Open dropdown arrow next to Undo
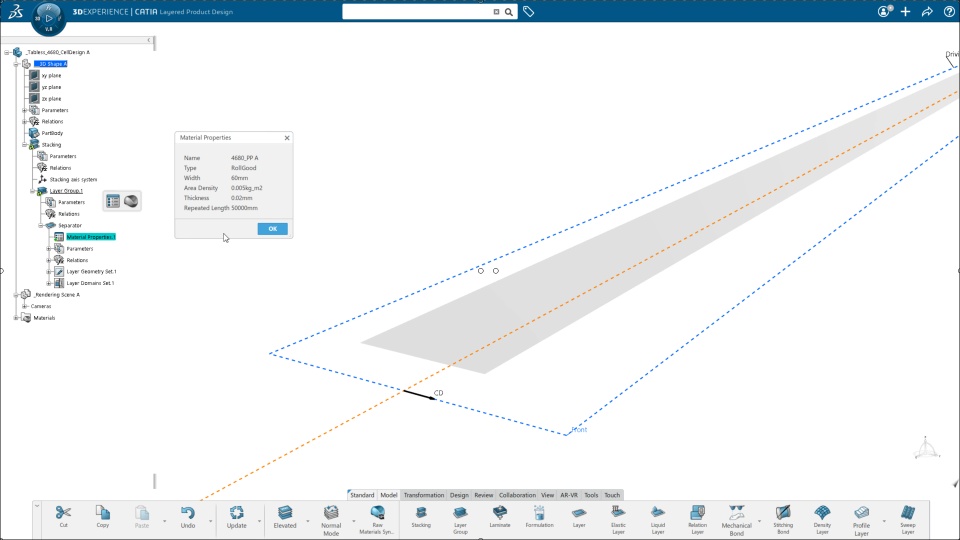 click(x=211, y=521)
